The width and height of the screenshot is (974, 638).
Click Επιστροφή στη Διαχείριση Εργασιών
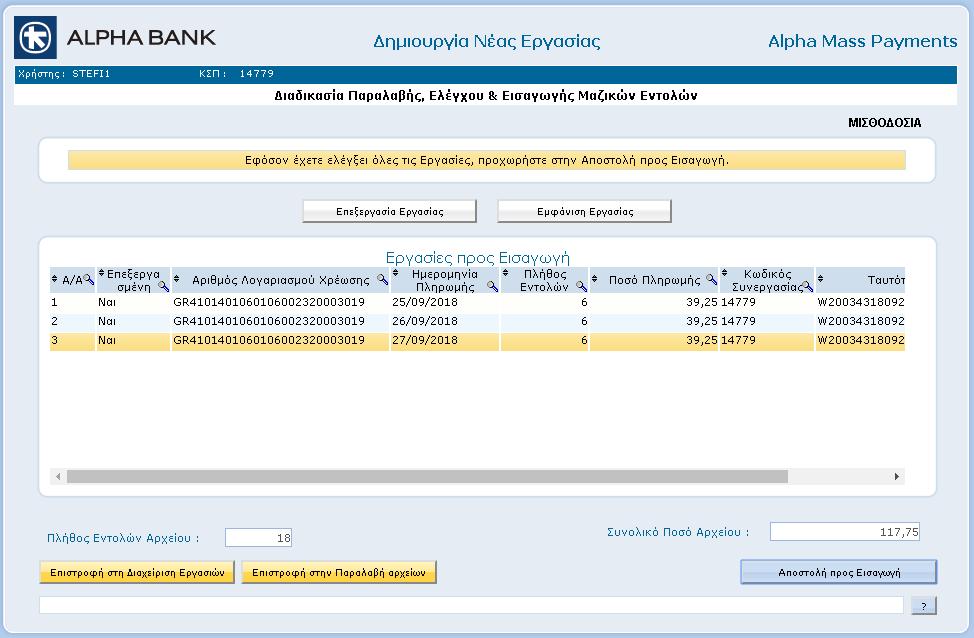pos(137,572)
